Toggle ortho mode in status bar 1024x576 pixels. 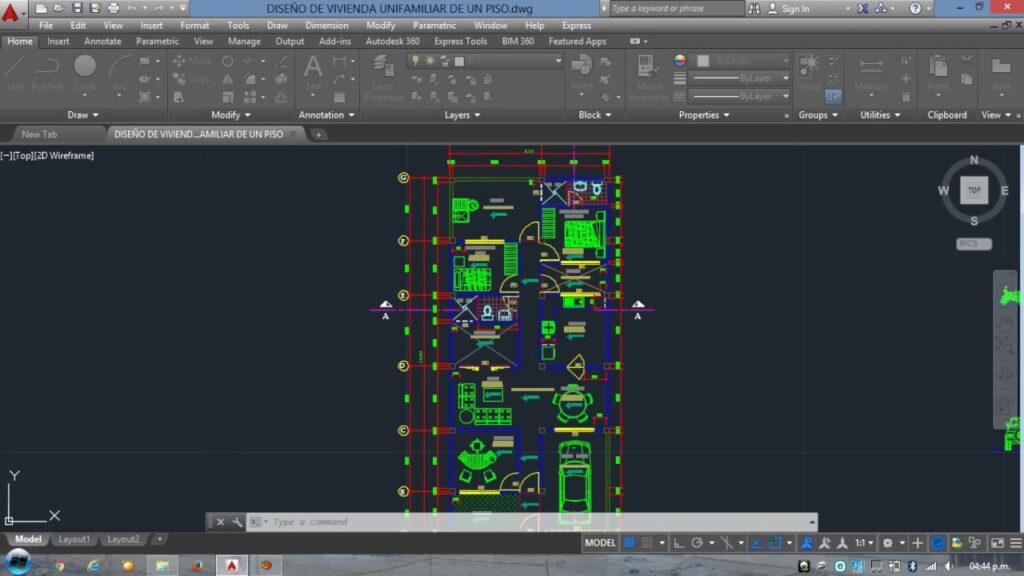tap(679, 543)
